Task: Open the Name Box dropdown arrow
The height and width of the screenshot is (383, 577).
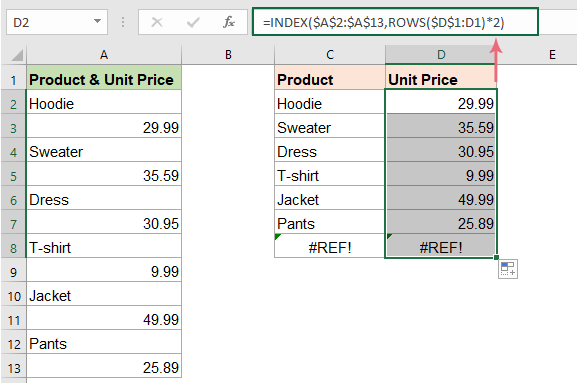Action: coord(97,21)
